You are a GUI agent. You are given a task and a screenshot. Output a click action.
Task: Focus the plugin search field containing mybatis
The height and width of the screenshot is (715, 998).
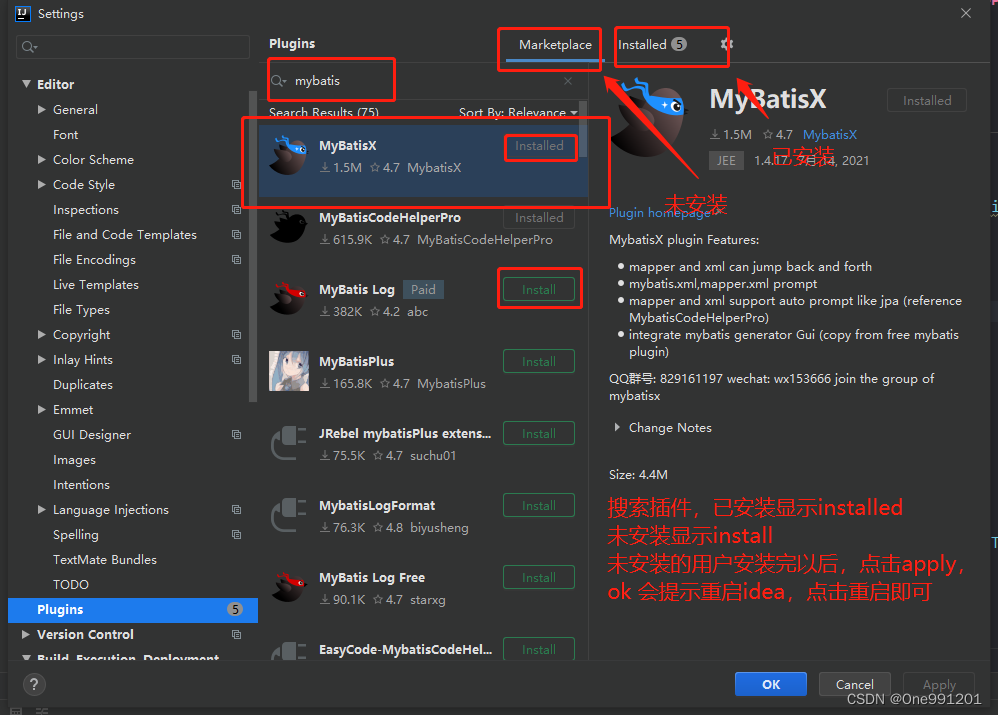(421, 81)
